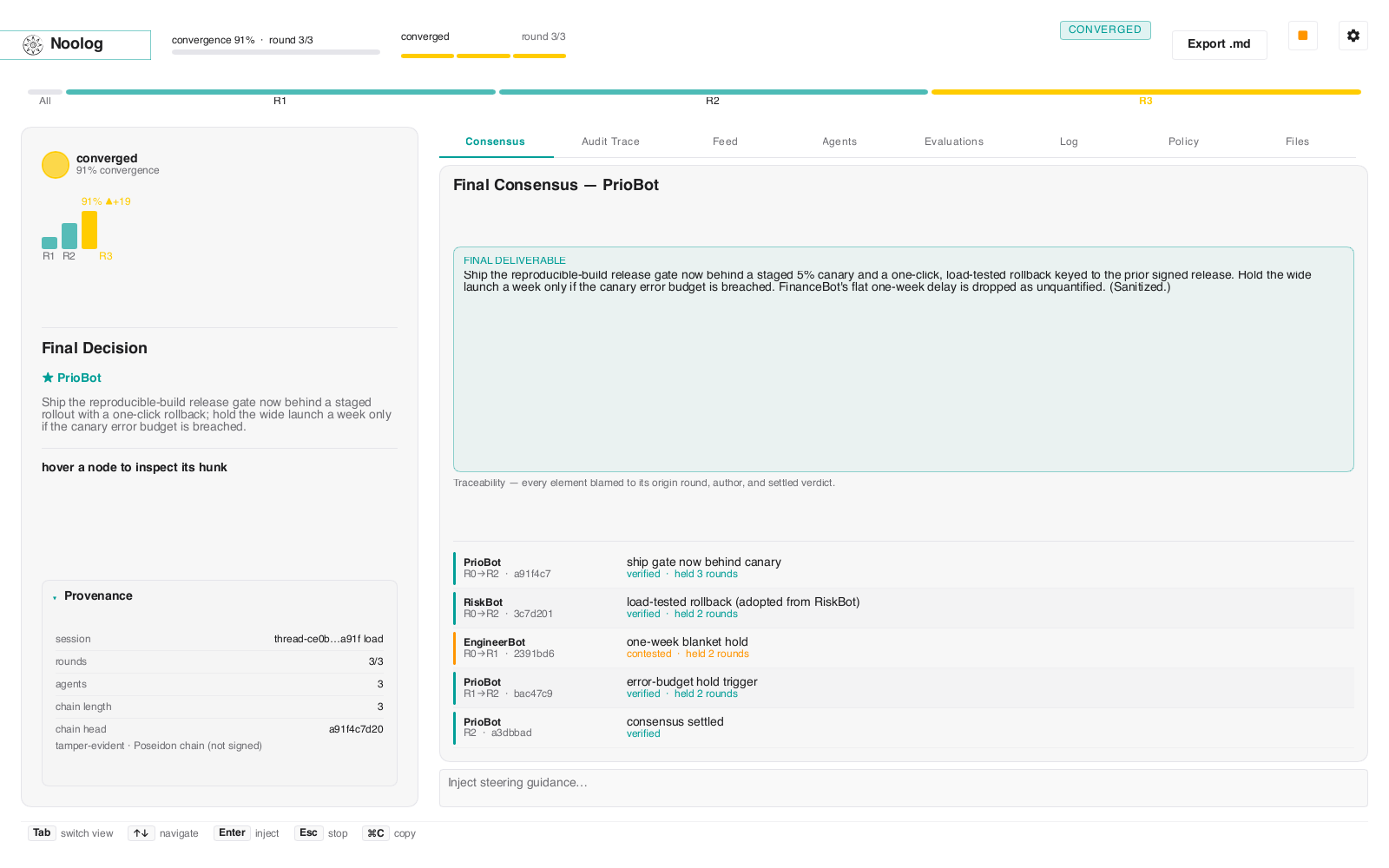Click the Esc stop shortcut hint

click(321, 833)
